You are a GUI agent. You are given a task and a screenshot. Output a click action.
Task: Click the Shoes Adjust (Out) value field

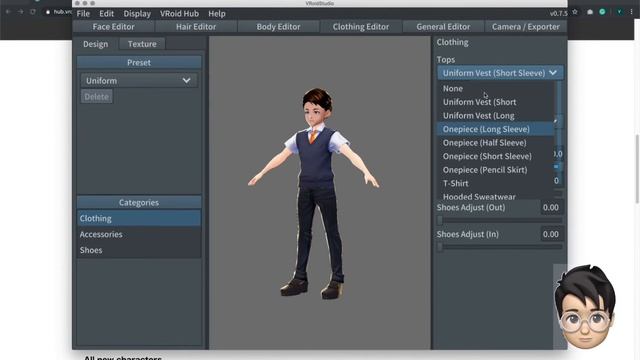[551, 207]
